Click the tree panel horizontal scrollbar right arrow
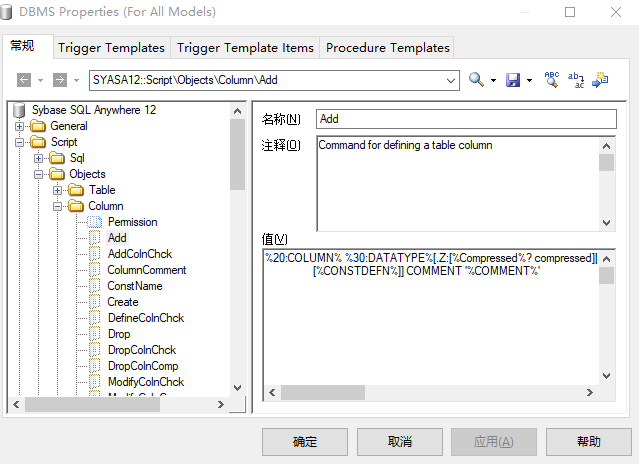Viewport: 639px width, 464px height. tap(220, 405)
